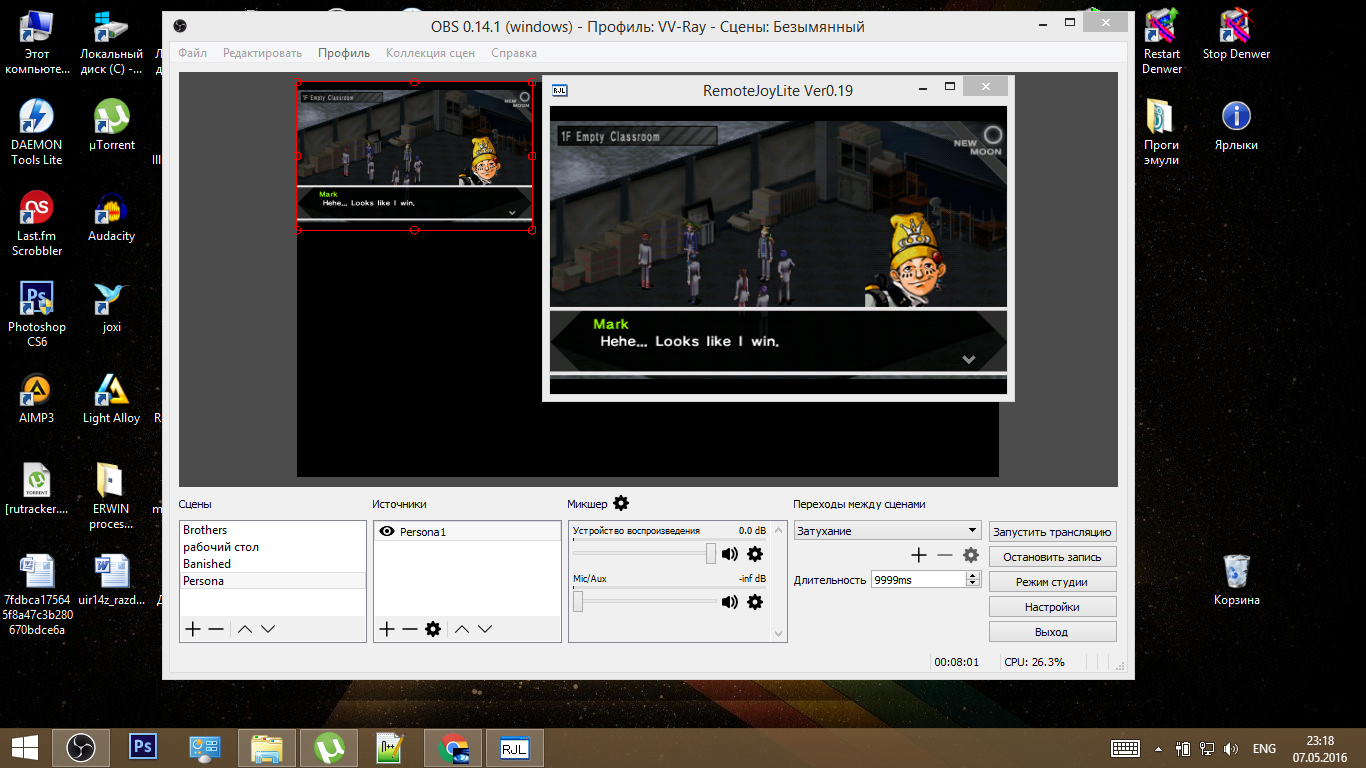Open DAEMON Tools Lite desktop icon
The height and width of the screenshot is (768, 1366).
click(x=37, y=132)
